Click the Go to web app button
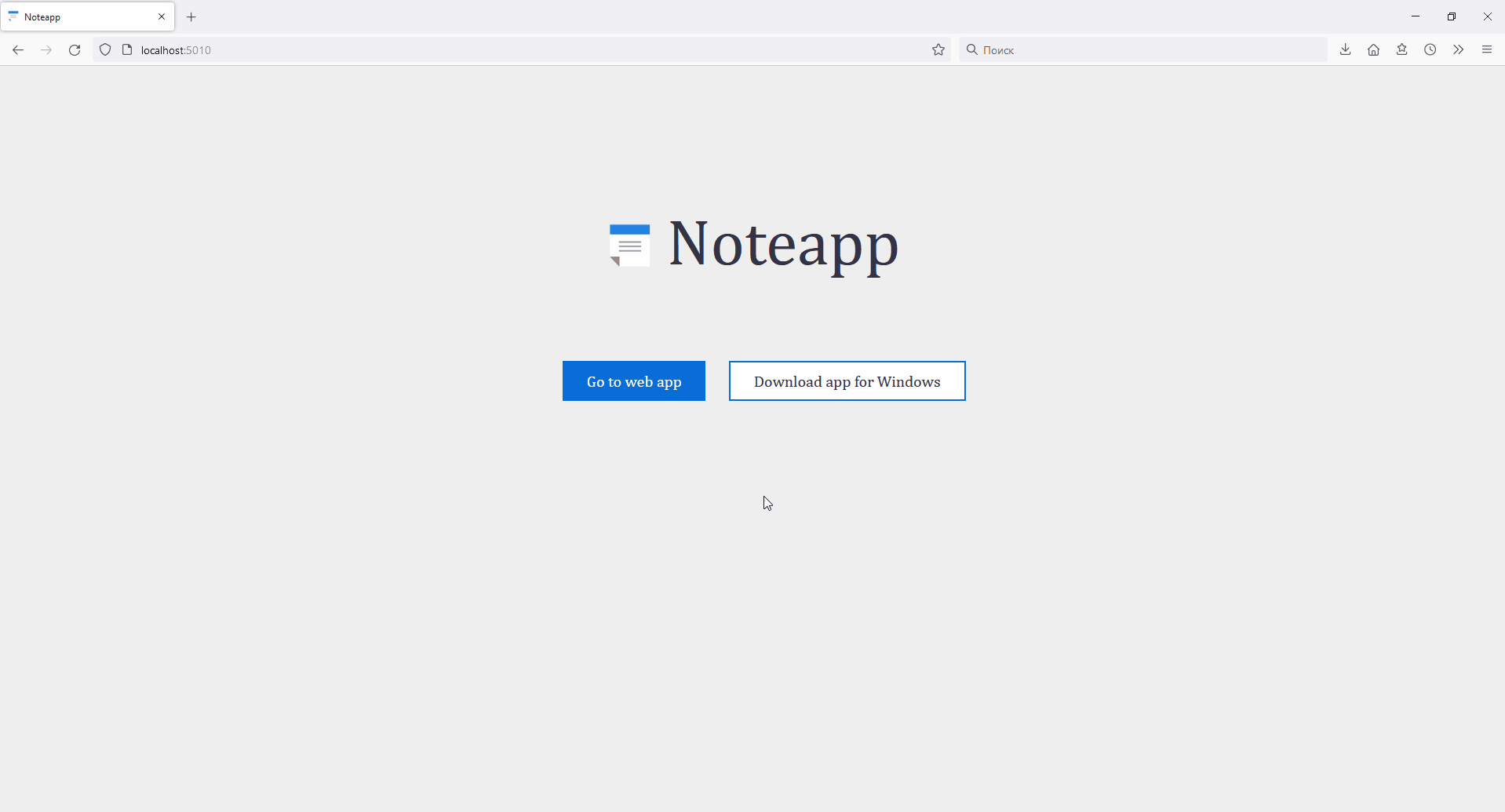Screen dimensions: 1505x812 pyautogui.click(x=633, y=381)
